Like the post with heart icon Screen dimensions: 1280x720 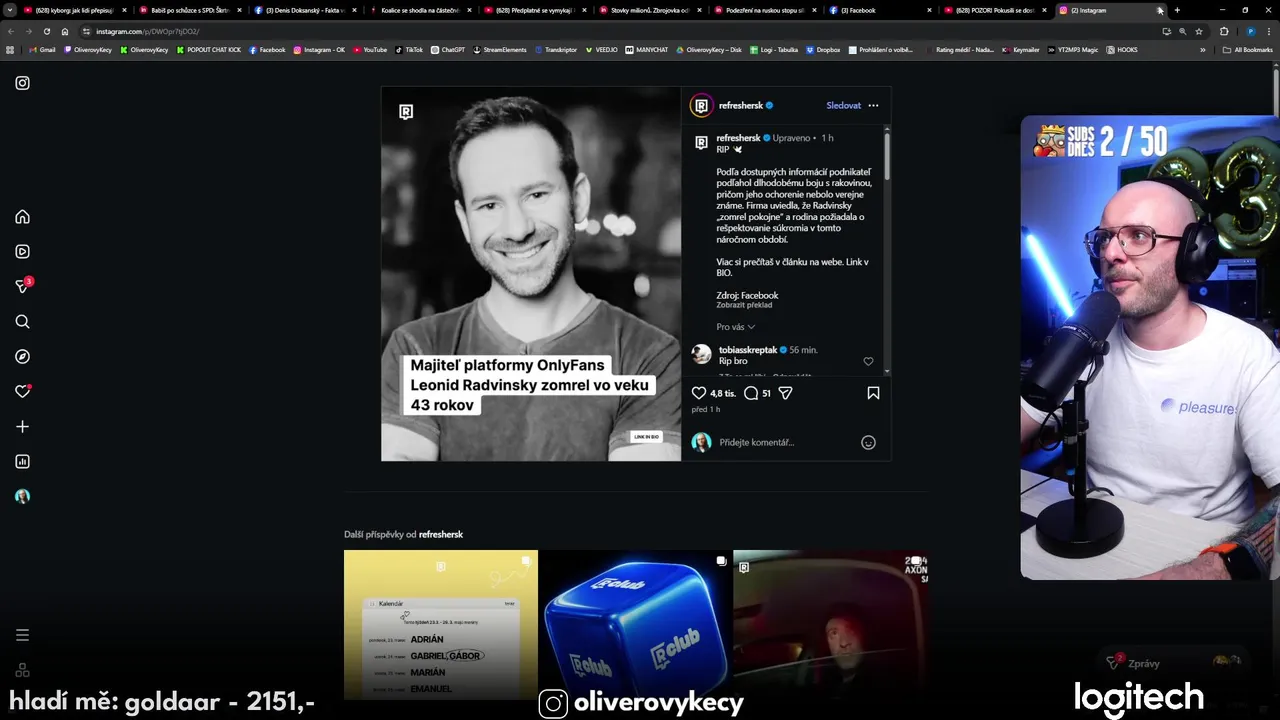click(x=699, y=393)
